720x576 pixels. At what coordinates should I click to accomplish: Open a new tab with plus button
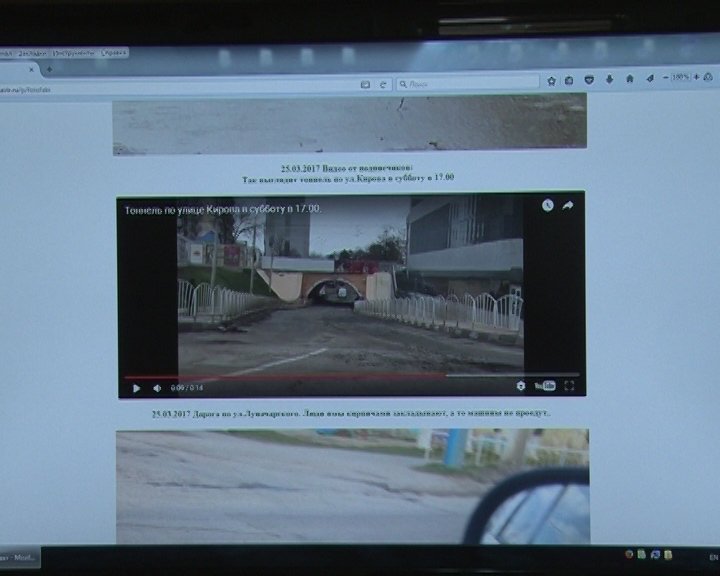(x=49, y=69)
